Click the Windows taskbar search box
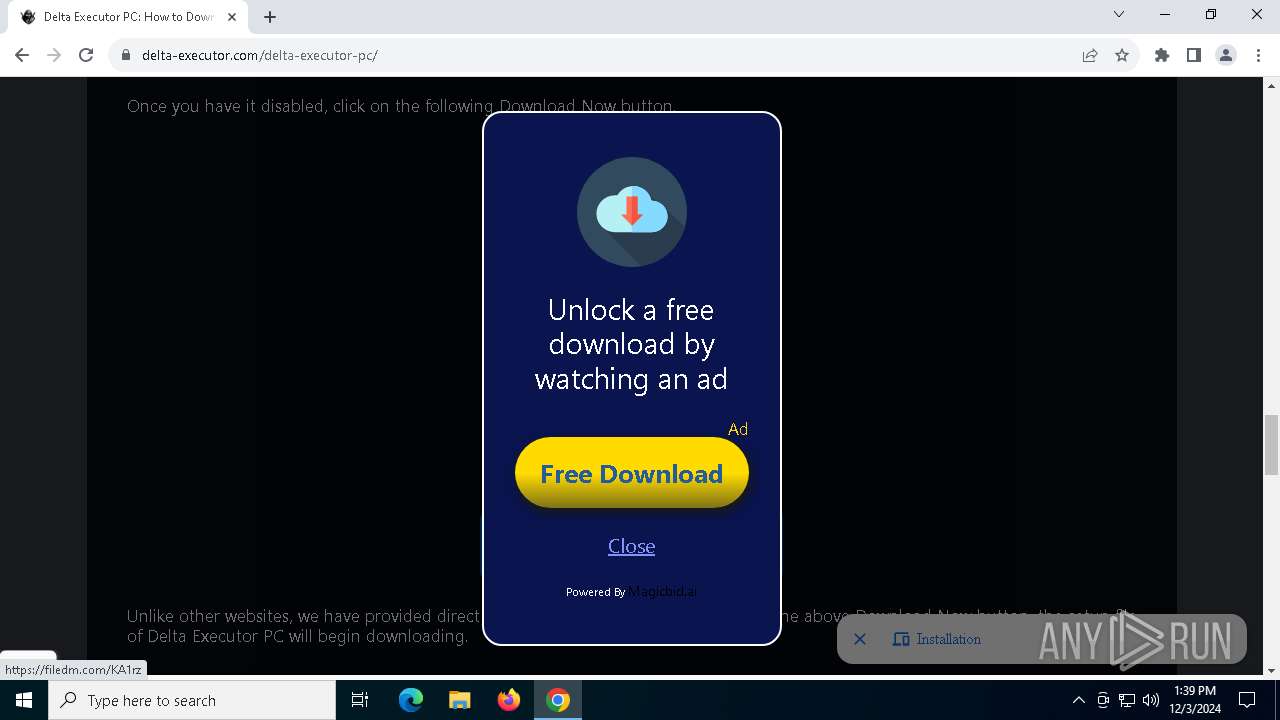The width and height of the screenshot is (1280, 720). pos(192,700)
